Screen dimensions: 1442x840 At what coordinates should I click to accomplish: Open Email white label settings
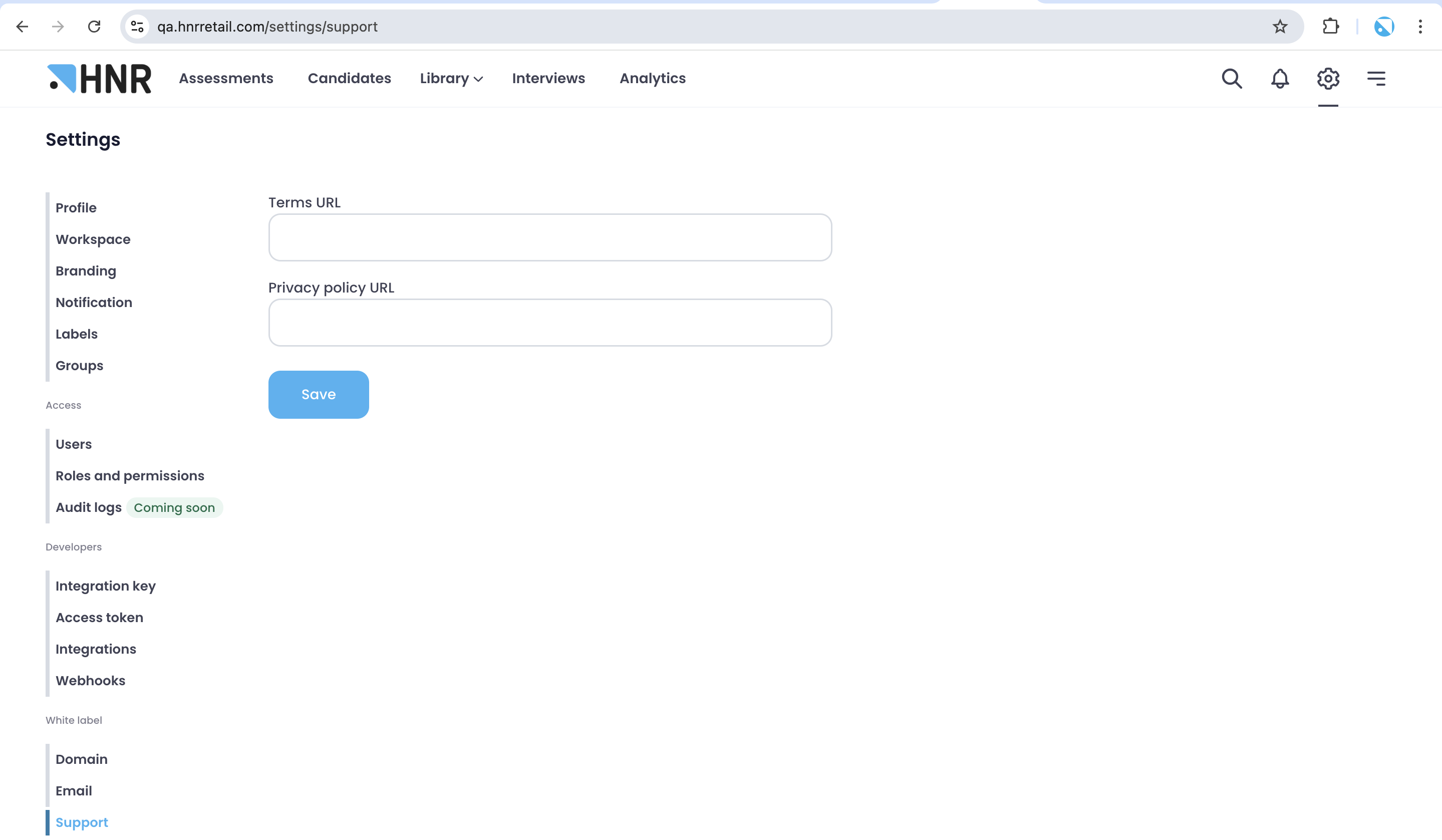(x=74, y=790)
